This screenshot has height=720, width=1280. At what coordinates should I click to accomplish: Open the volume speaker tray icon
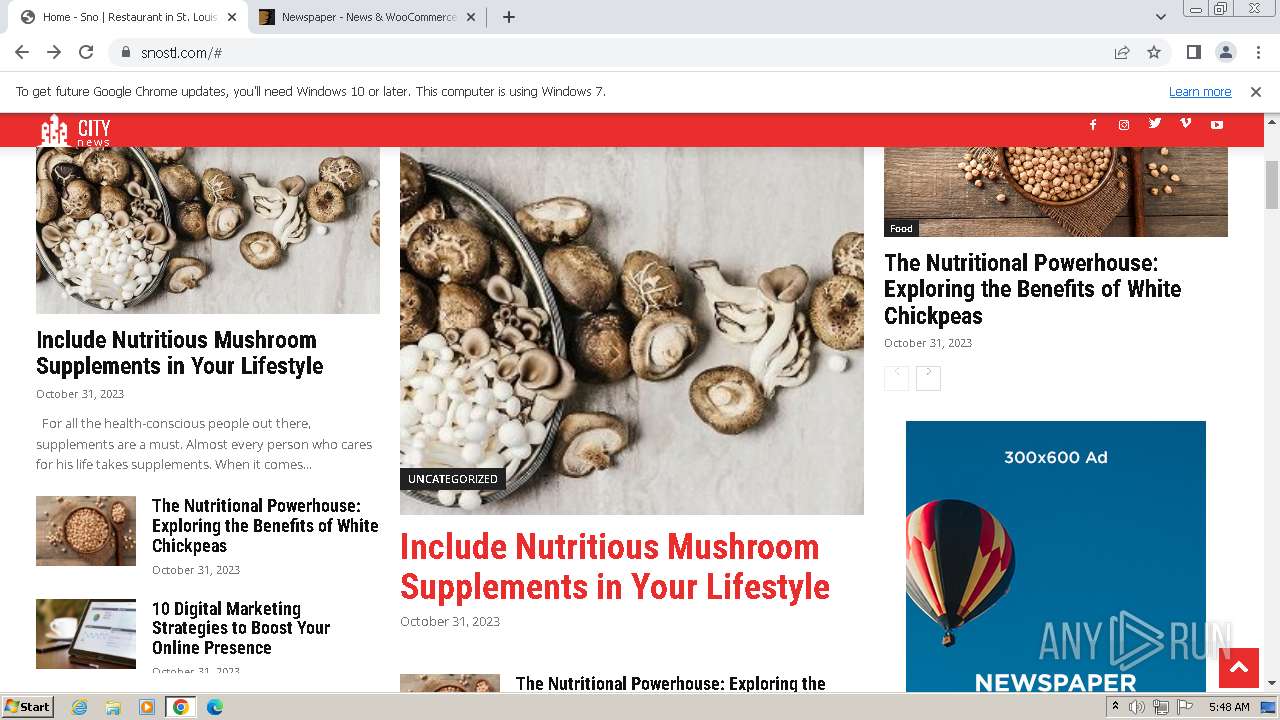(1137, 707)
